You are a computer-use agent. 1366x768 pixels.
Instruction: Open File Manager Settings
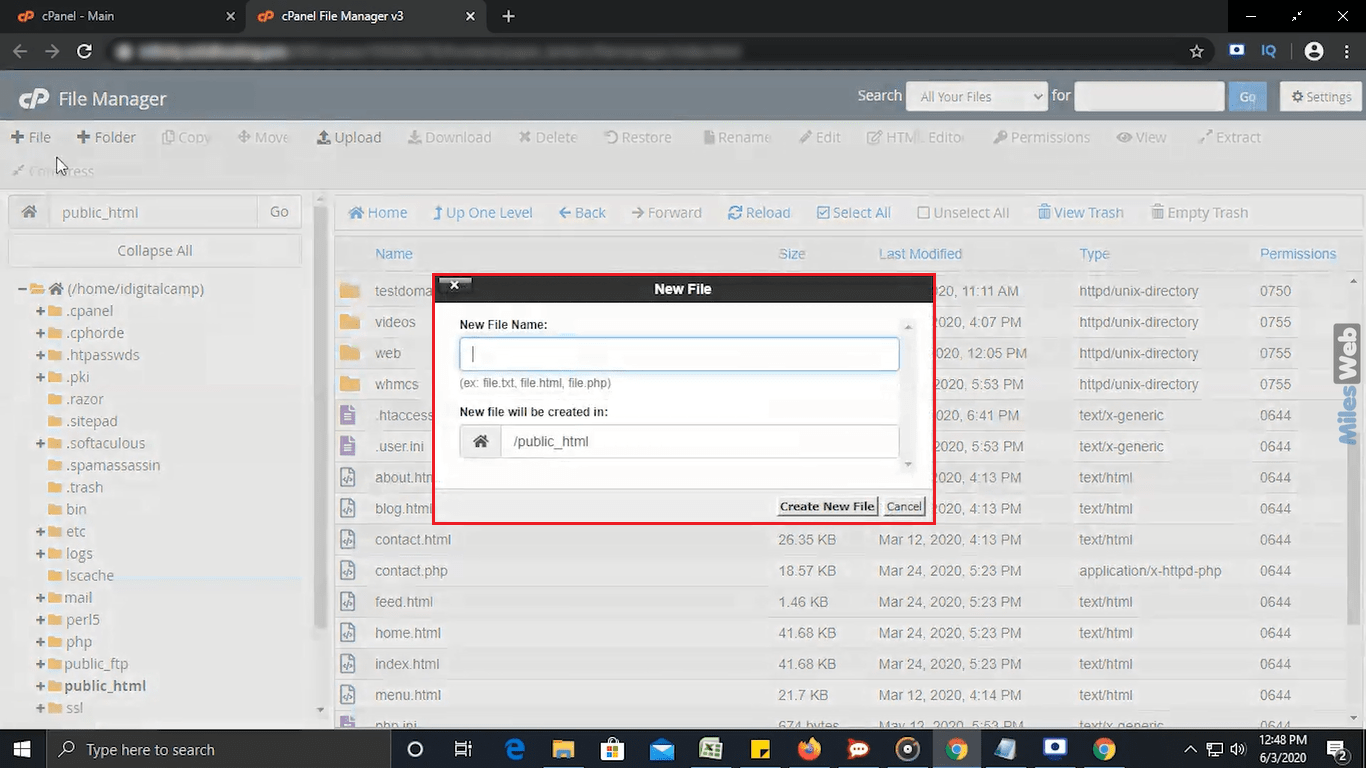tap(1321, 96)
